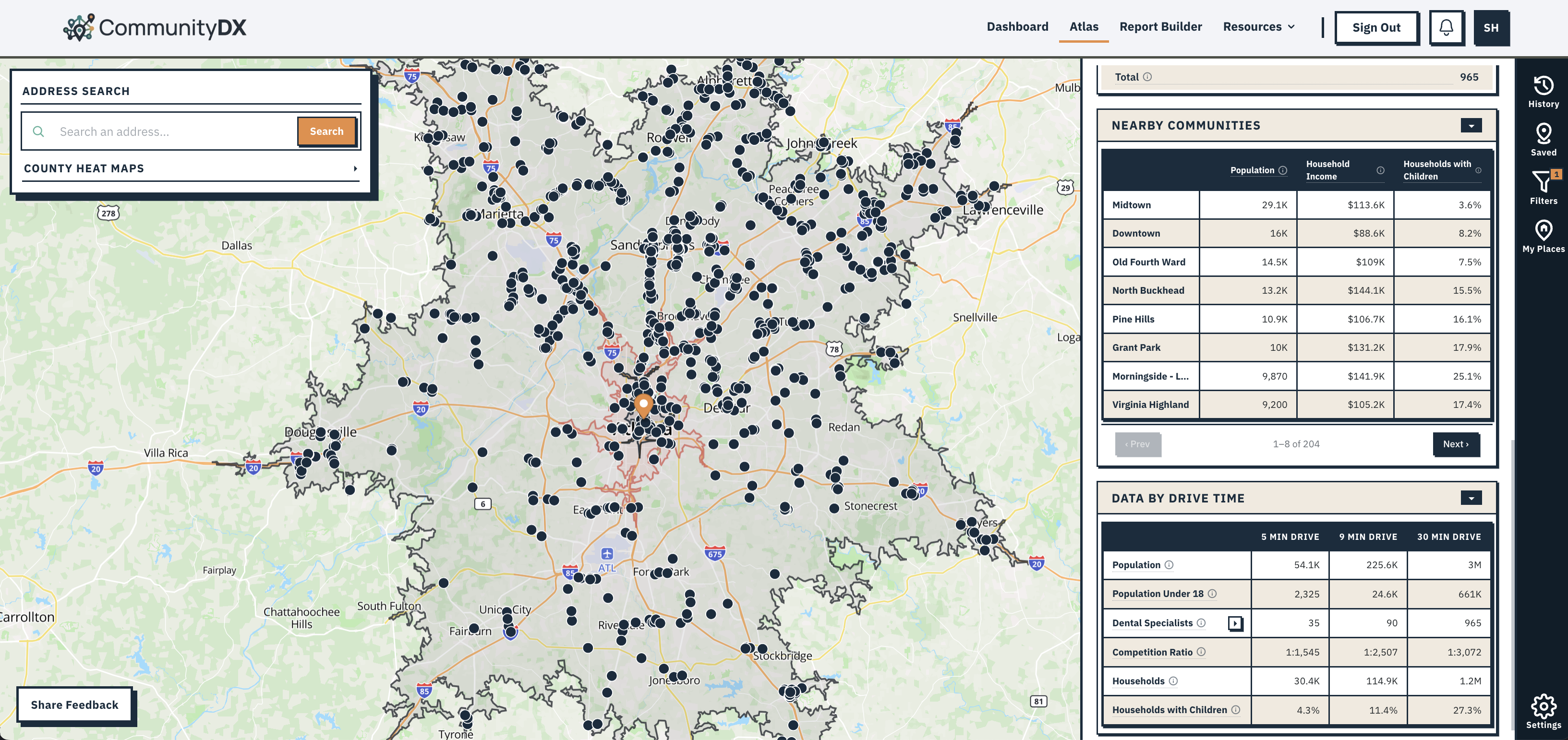Focus the address search input field
The height and width of the screenshot is (740, 1568).
tap(174, 131)
